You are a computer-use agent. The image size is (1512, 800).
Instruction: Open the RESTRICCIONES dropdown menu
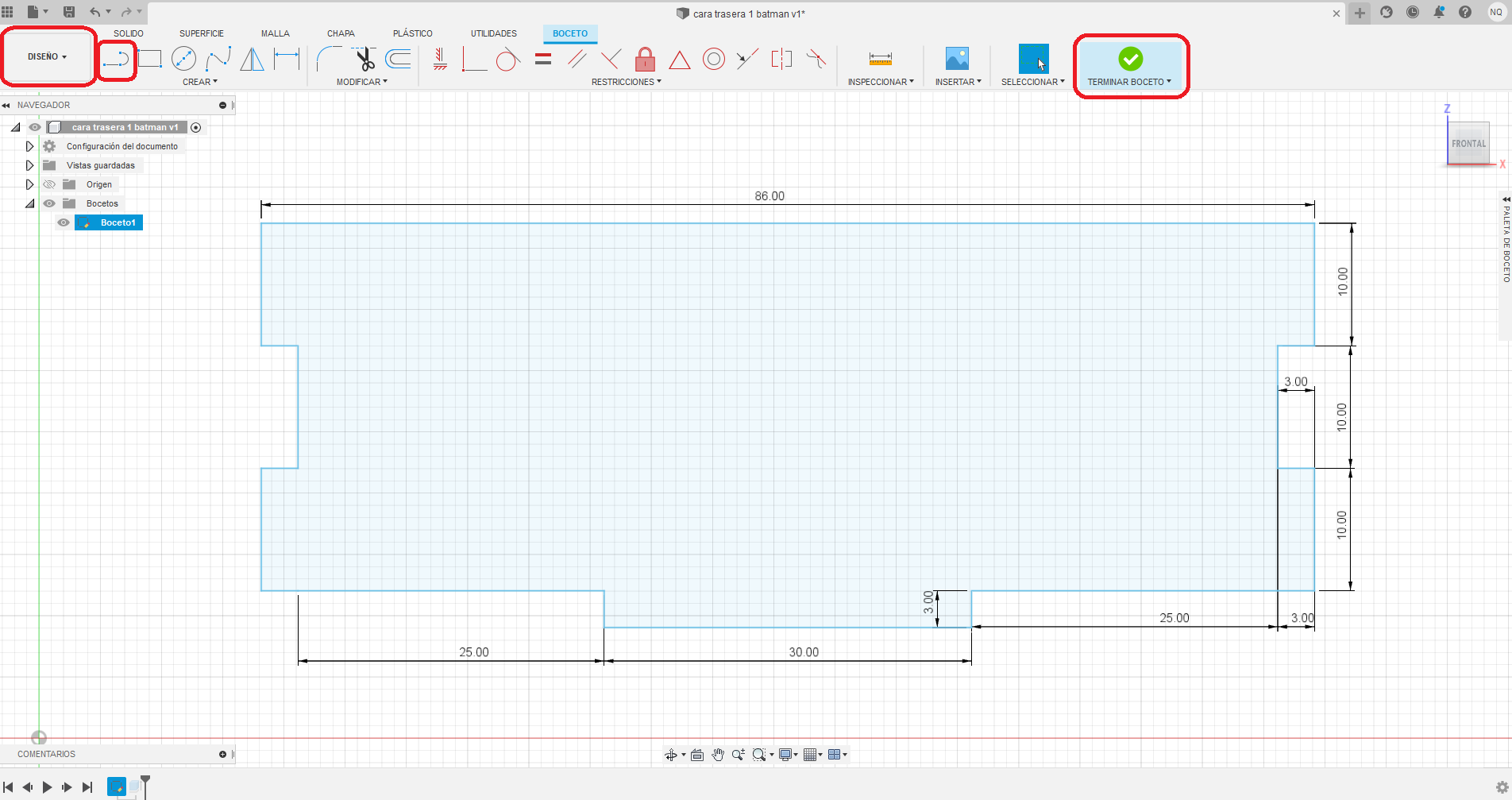pos(627,82)
